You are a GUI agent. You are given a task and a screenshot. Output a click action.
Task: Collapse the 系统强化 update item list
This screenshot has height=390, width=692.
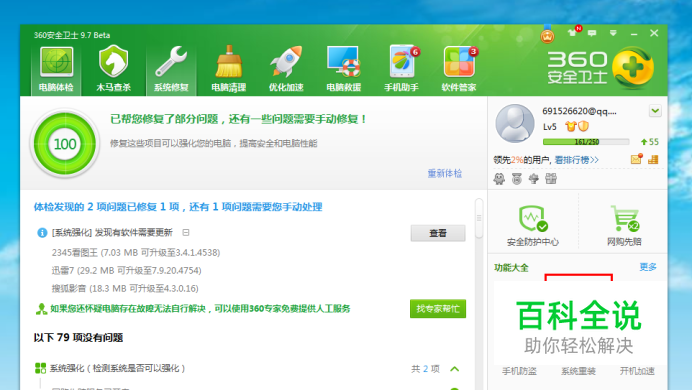186,232
